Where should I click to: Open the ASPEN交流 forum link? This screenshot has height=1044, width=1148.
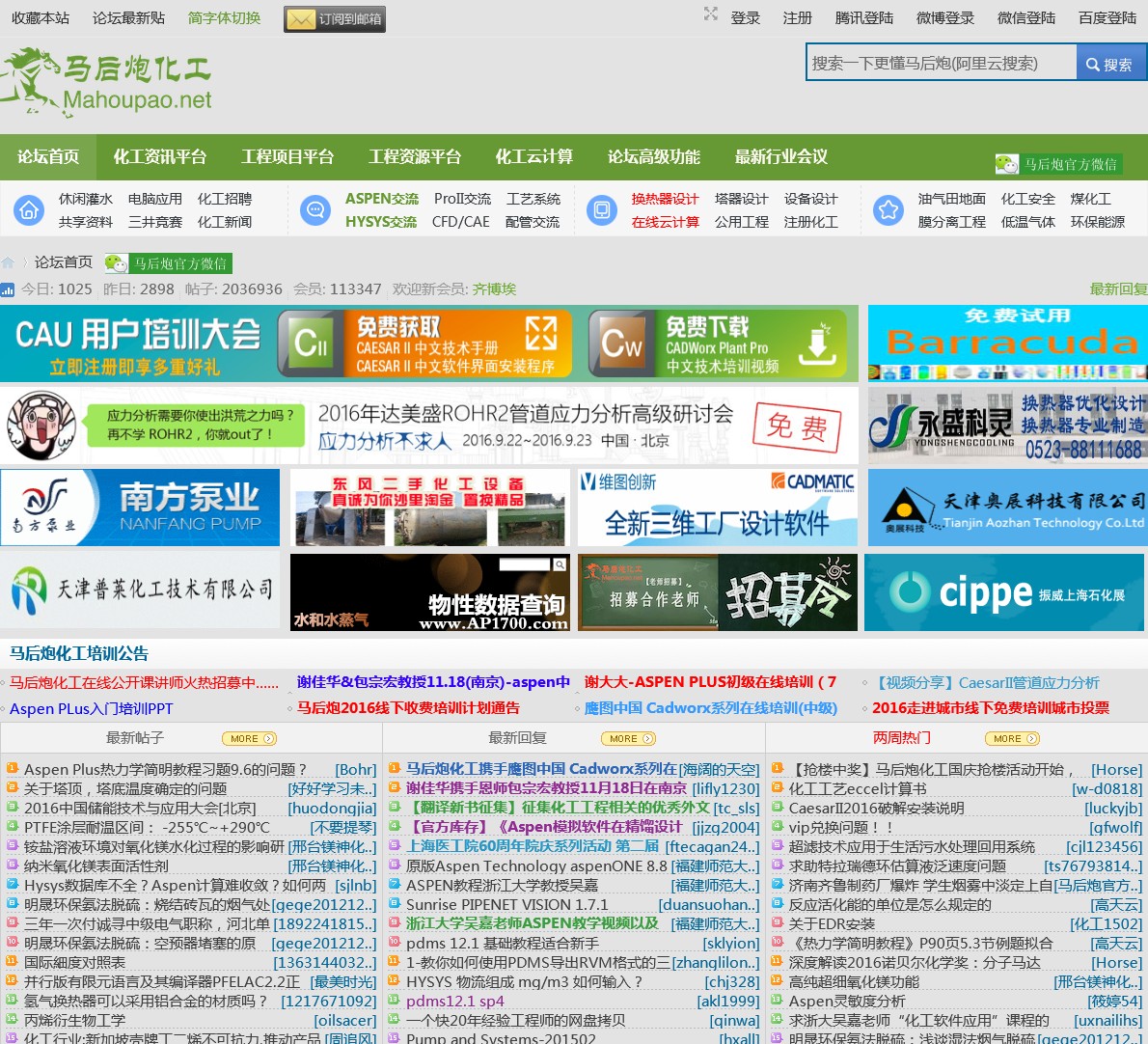click(x=381, y=199)
